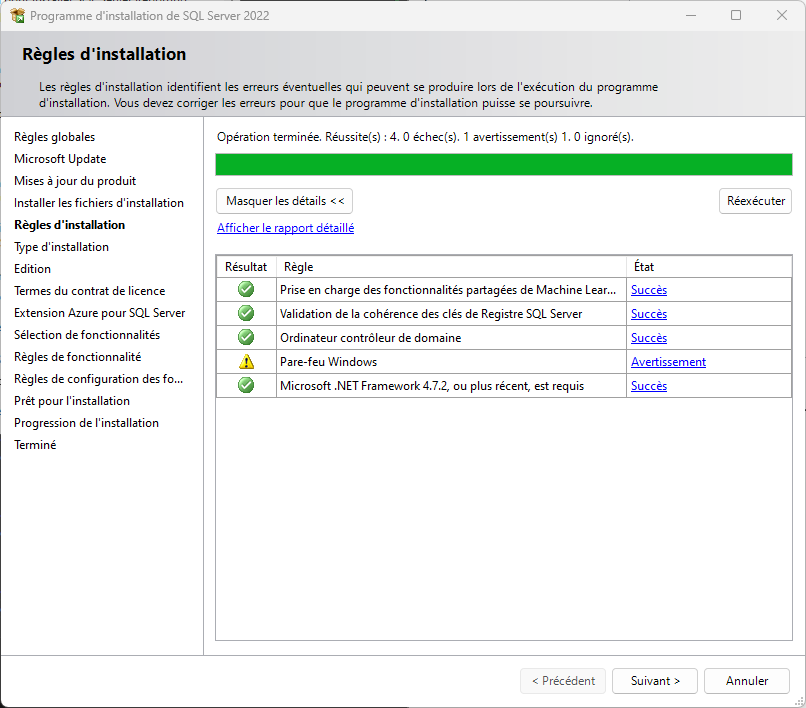Click the Réexécuter button
This screenshot has height=708, width=806.
(755, 201)
